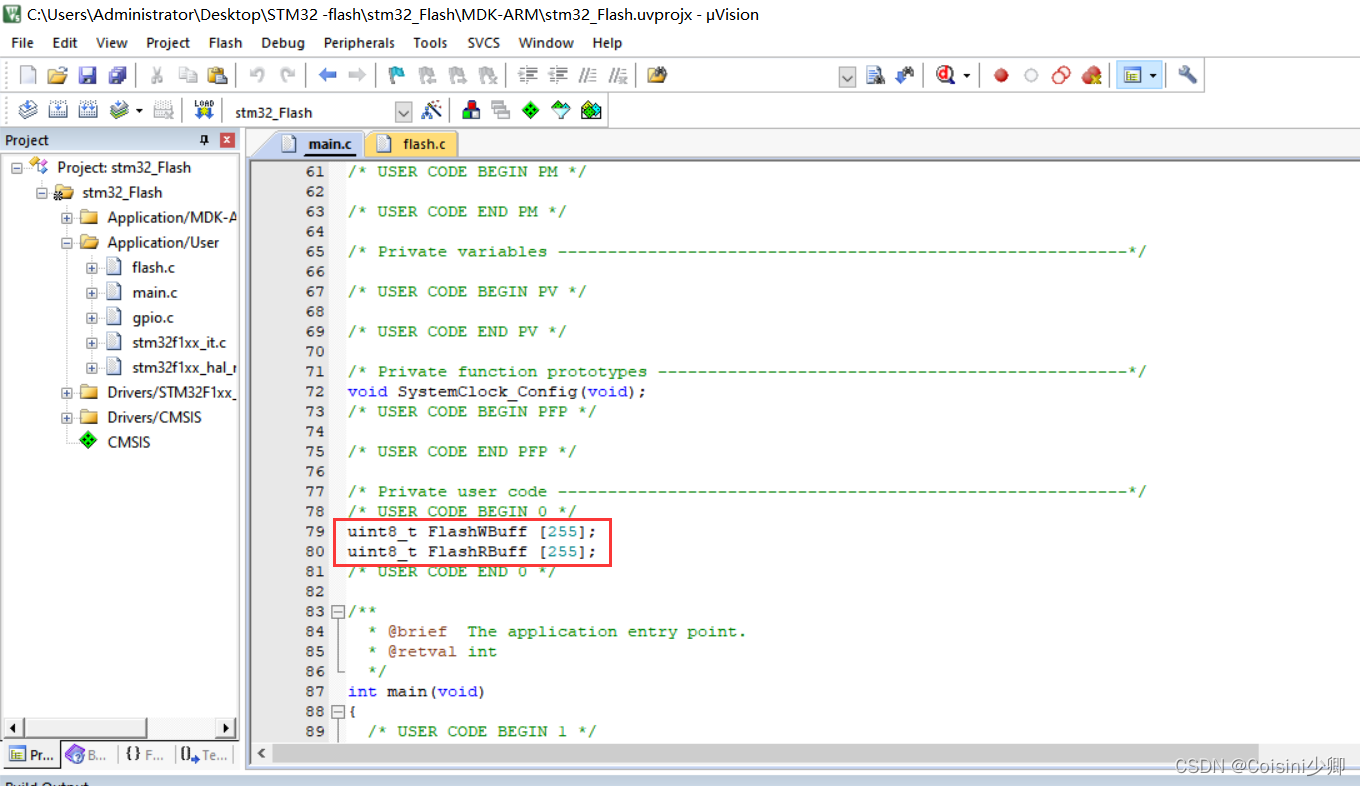Click the Save All icon
1360x786 pixels.
click(x=118, y=75)
